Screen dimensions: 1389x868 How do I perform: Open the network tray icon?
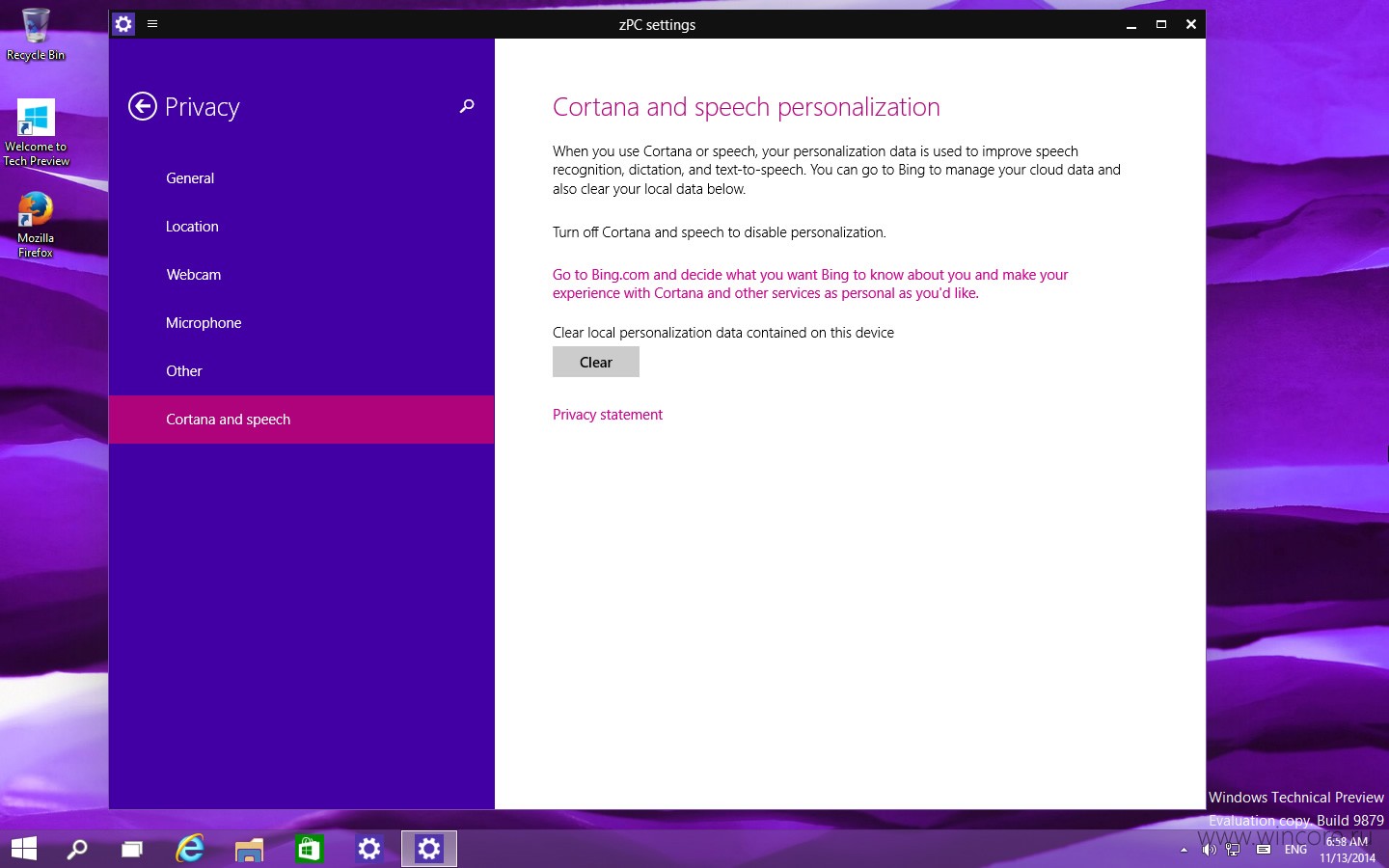click(x=1233, y=850)
